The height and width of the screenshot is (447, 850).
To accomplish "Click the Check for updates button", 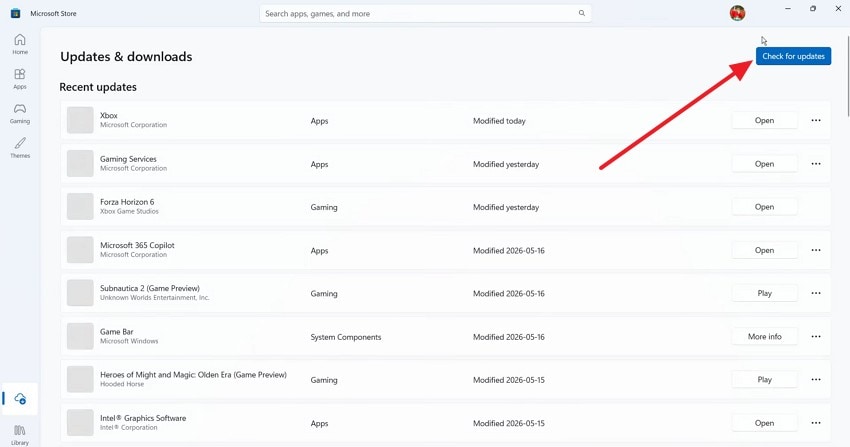I will click(x=793, y=56).
